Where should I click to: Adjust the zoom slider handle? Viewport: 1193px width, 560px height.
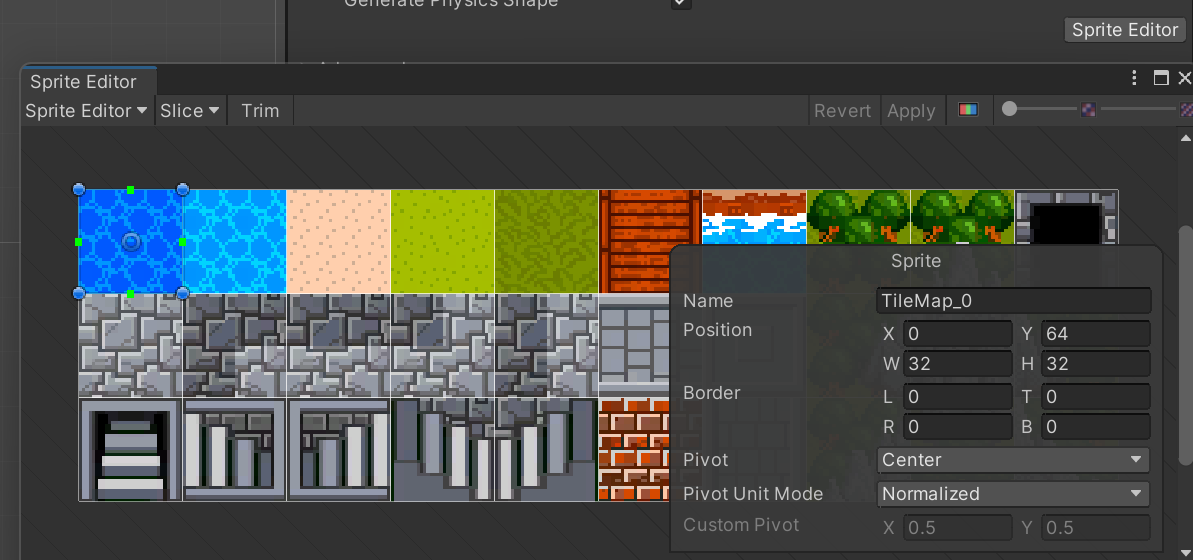tap(1010, 109)
